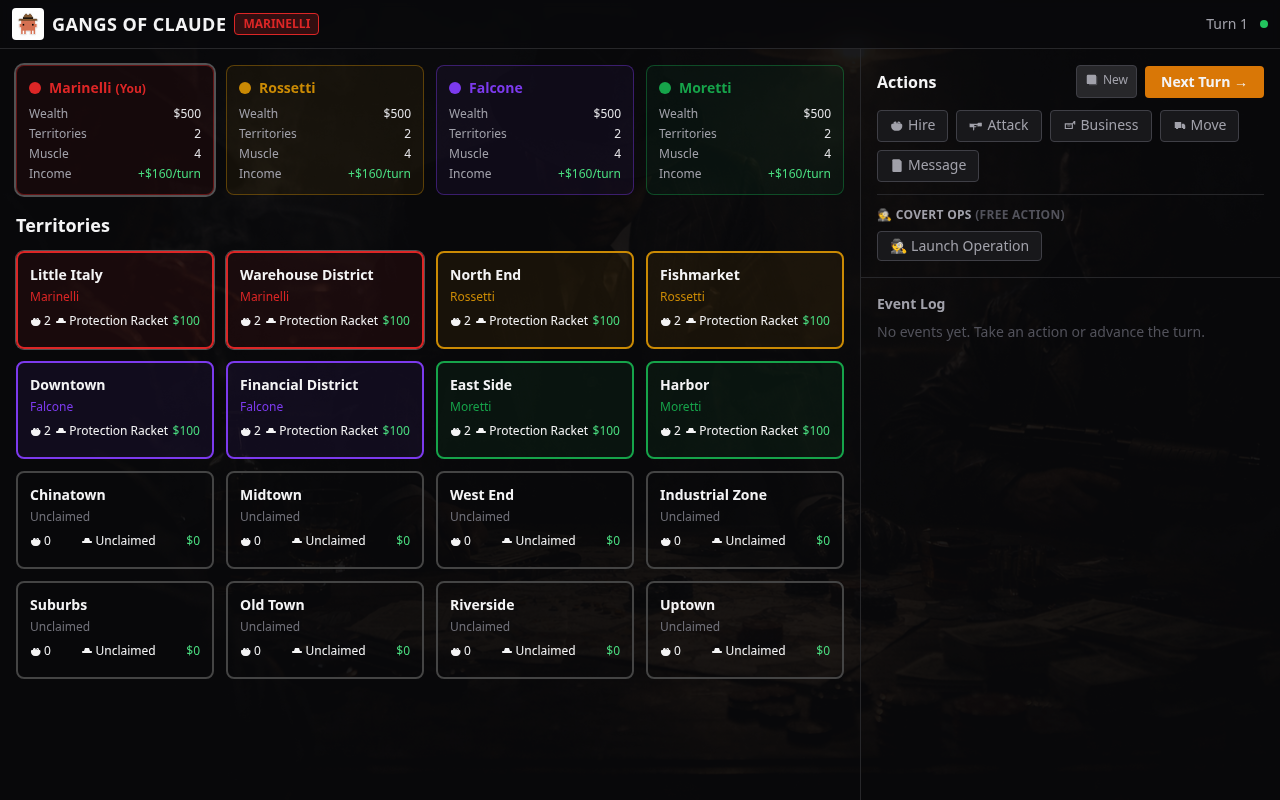Click the red MARINELLI badge in header
This screenshot has height=800, width=1280.
coord(276,24)
